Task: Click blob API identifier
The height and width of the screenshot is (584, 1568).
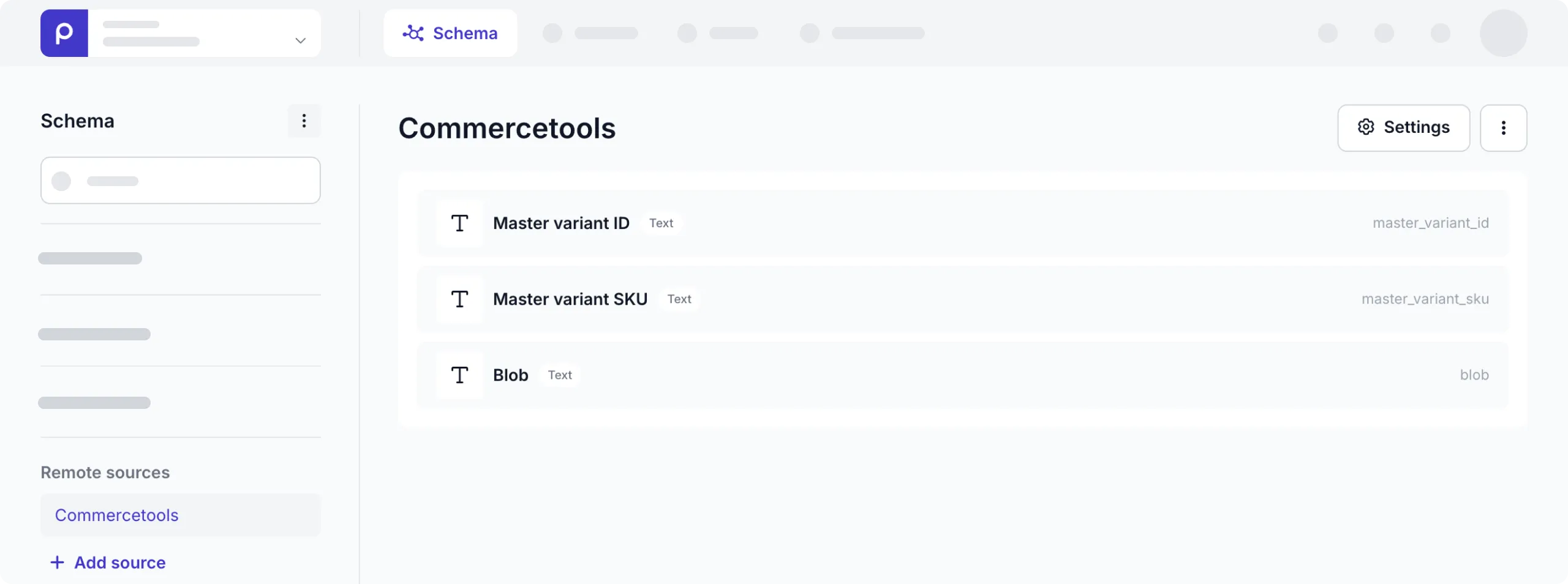Action: 1474,375
